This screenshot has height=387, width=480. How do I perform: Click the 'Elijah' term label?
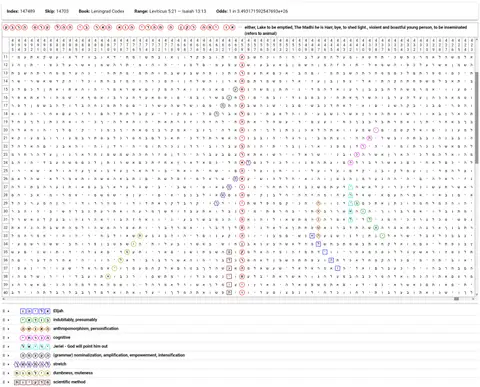point(58,311)
